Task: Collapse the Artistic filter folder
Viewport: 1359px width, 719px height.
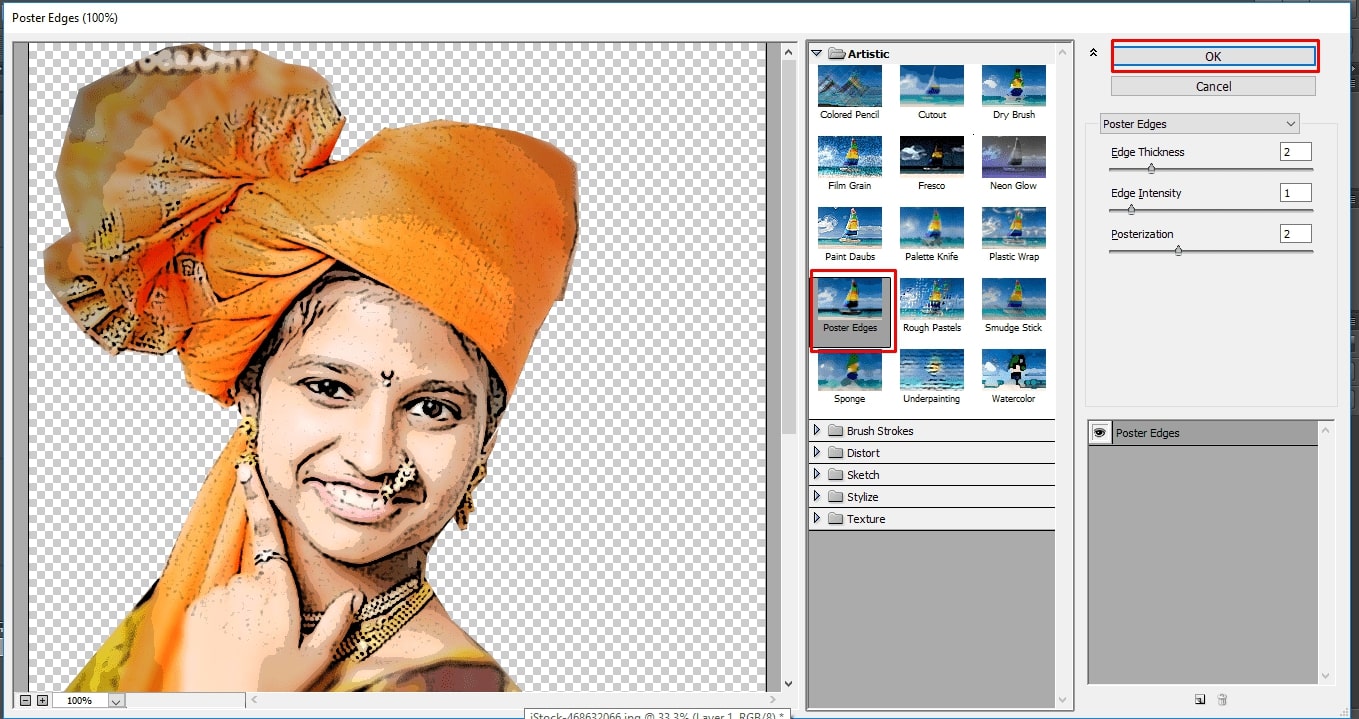Action: (x=817, y=53)
